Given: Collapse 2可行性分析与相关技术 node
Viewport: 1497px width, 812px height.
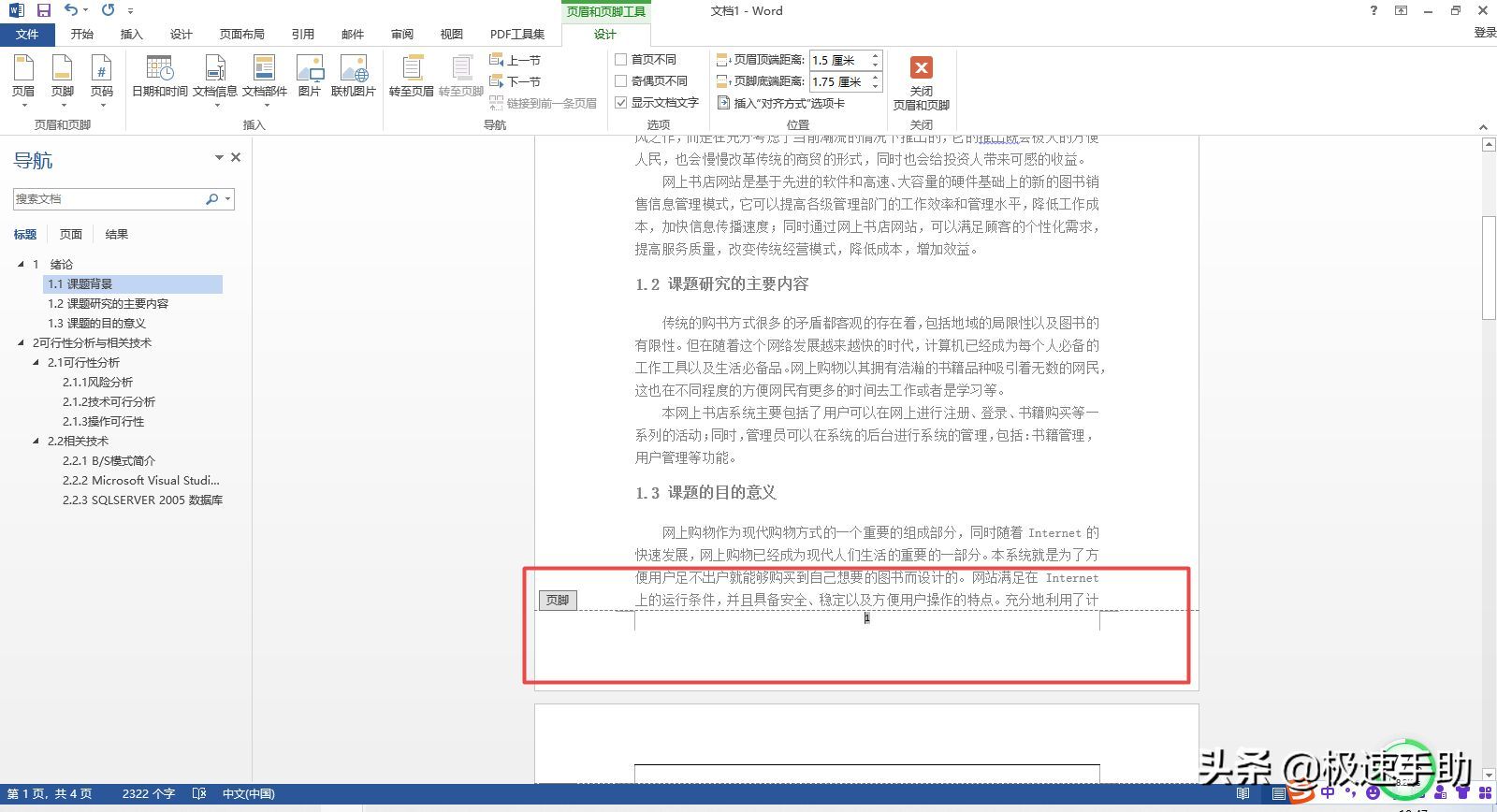Looking at the screenshot, I should (x=21, y=342).
